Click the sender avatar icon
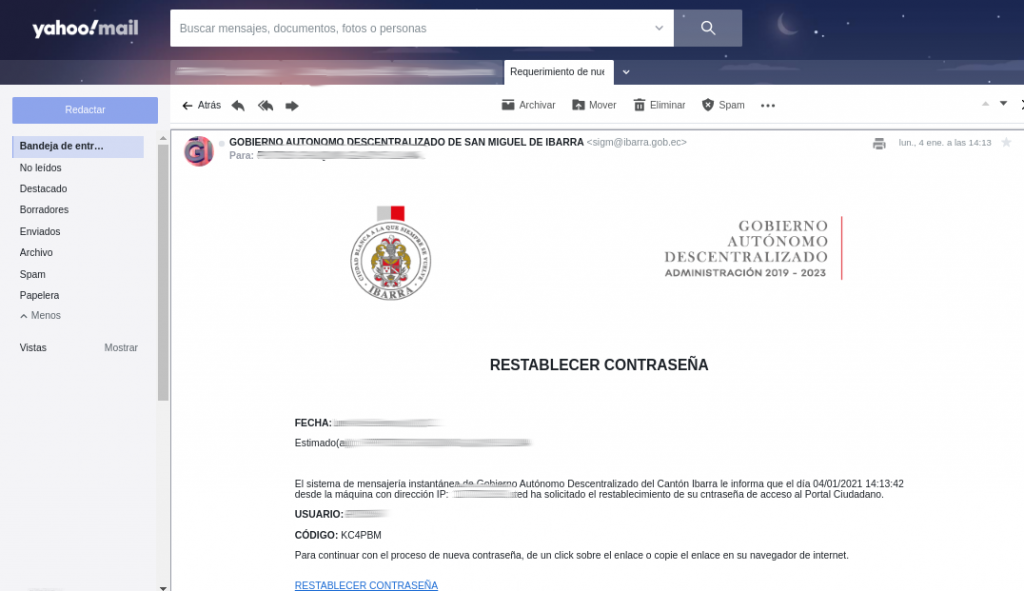The width and height of the screenshot is (1024, 591). pos(199,152)
